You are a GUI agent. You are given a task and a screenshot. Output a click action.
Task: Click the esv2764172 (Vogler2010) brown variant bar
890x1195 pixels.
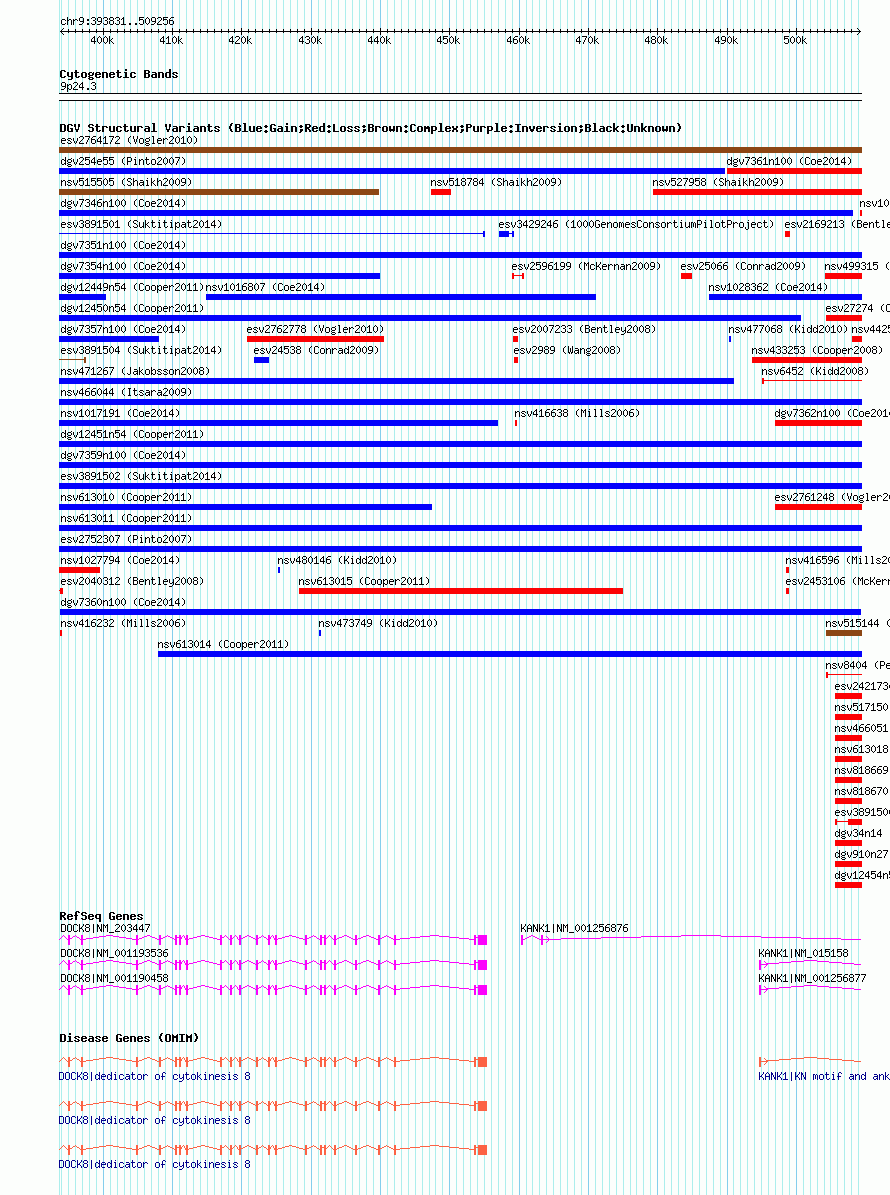(x=460, y=150)
